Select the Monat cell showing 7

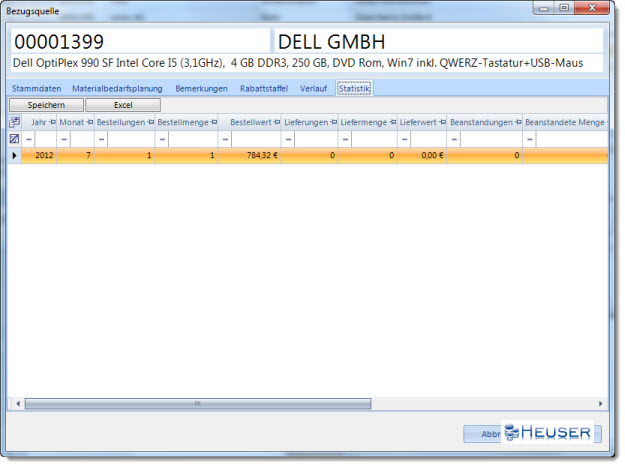point(76,155)
